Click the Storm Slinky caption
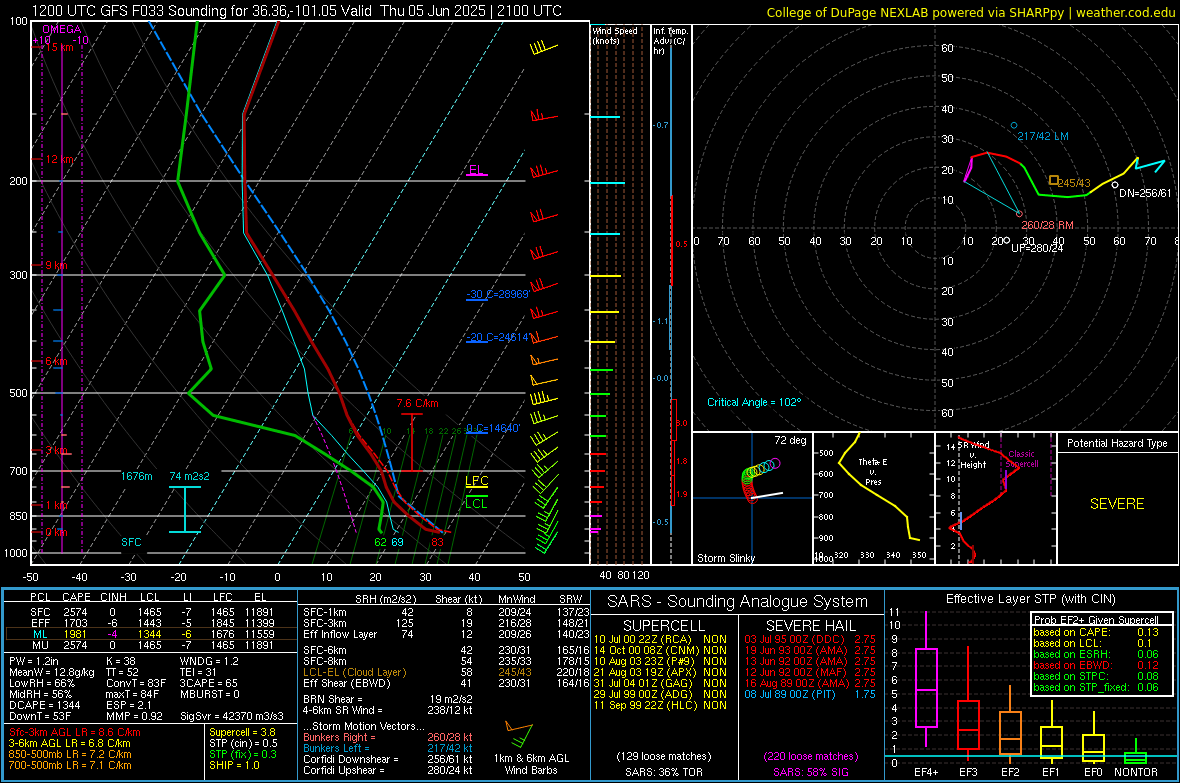Image resolution: width=1180 pixels, height=783 pixels. [x=725, y=558]
